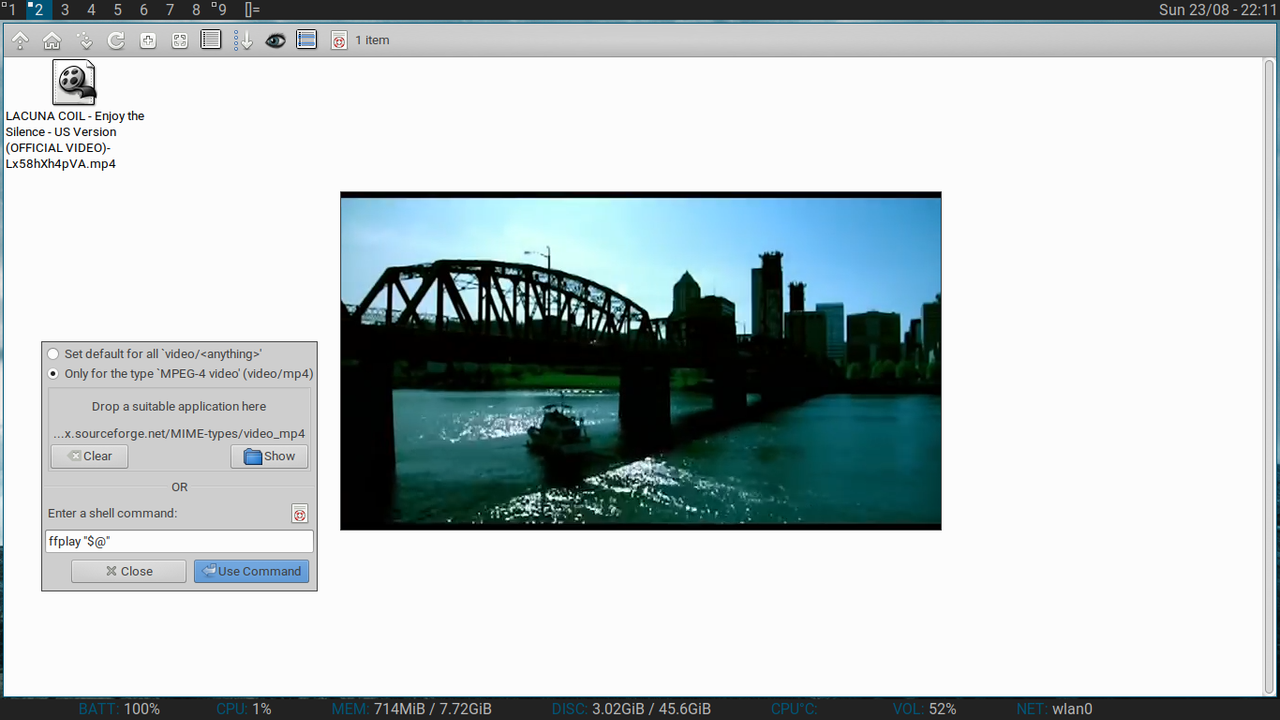Click the select-all toolbar icon

click(x=307, y=40)
